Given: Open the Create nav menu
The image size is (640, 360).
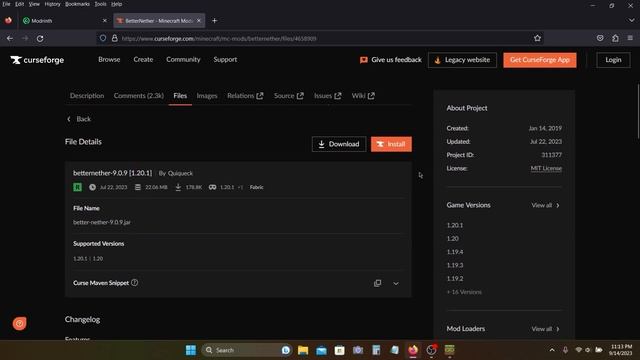Looking at the screenshot, I should pos(143,60).
